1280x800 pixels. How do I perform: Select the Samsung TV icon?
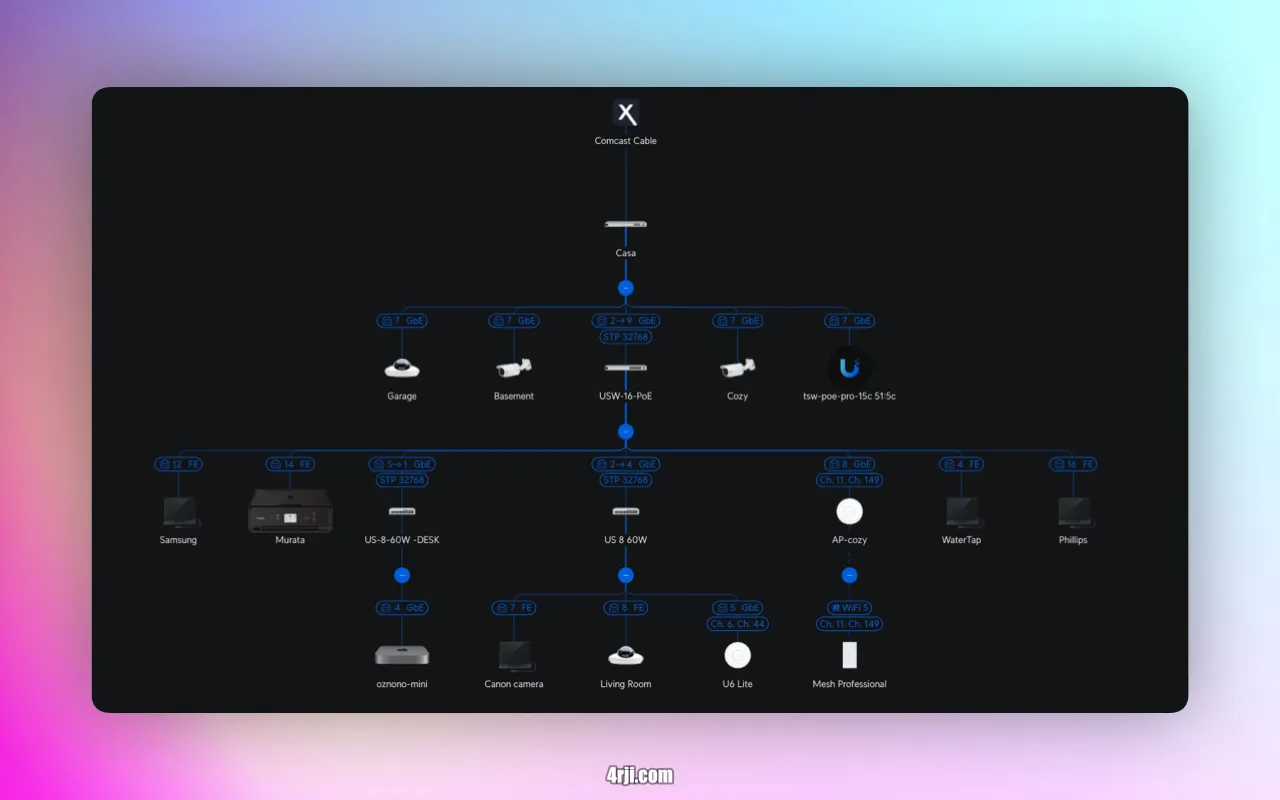pos(178,510)
